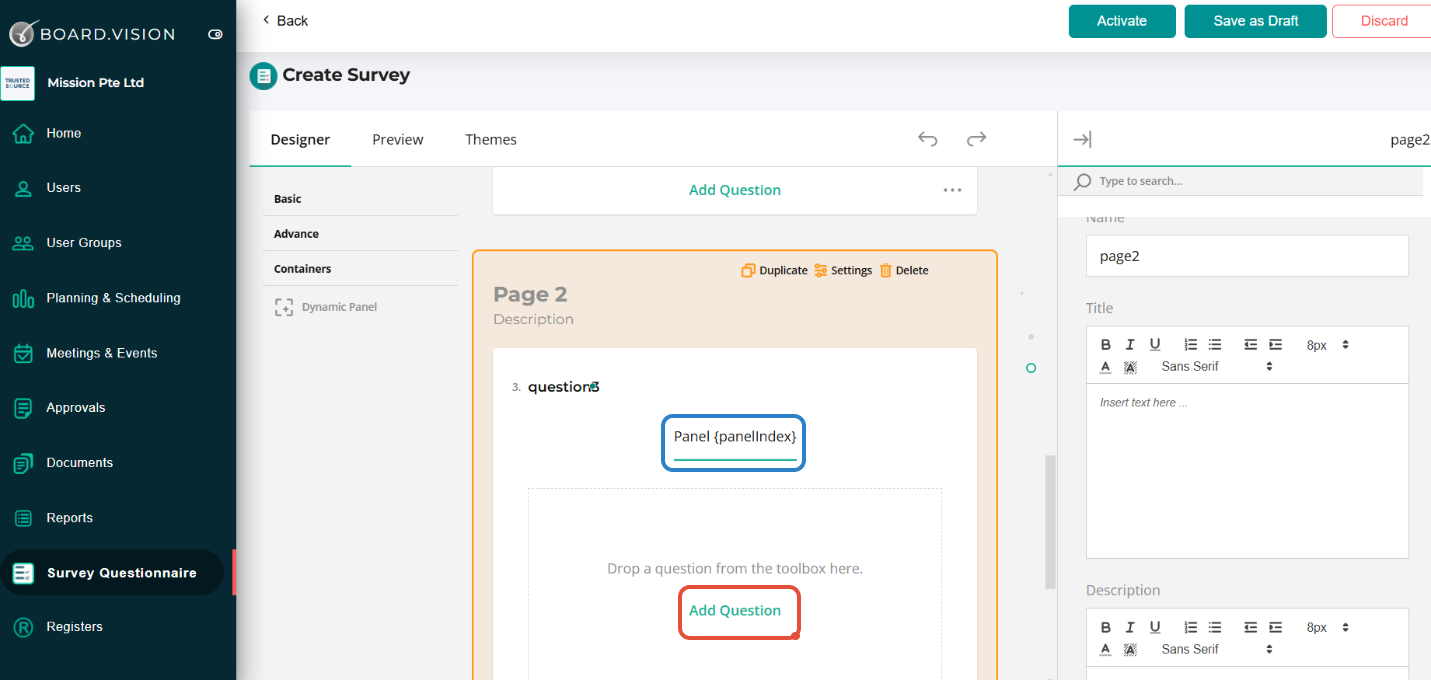Image resolution: width=1431 pixels, height=680 pixels.
Task: Click Add Question on the top page card
Action: pos(735,190)
